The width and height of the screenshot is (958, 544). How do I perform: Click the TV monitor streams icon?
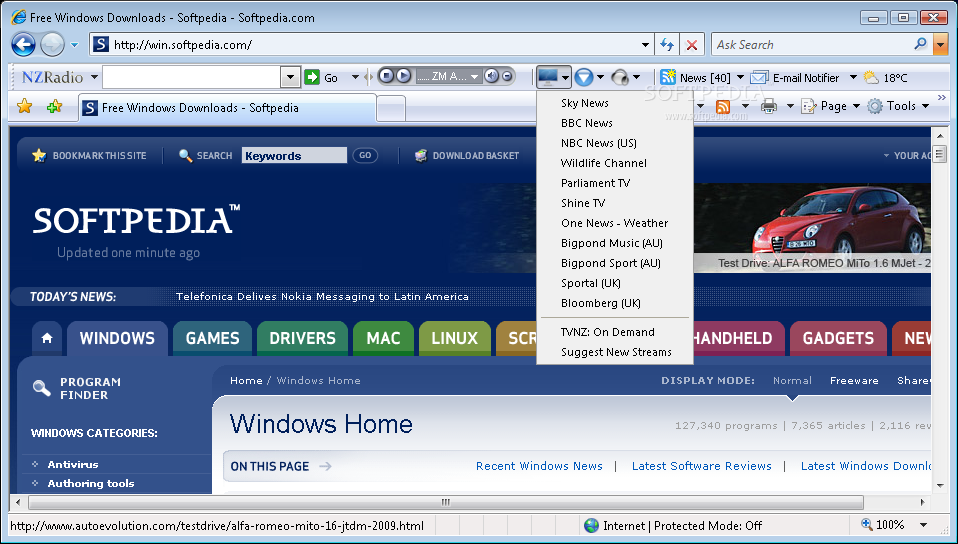click(x=548, y=77)
